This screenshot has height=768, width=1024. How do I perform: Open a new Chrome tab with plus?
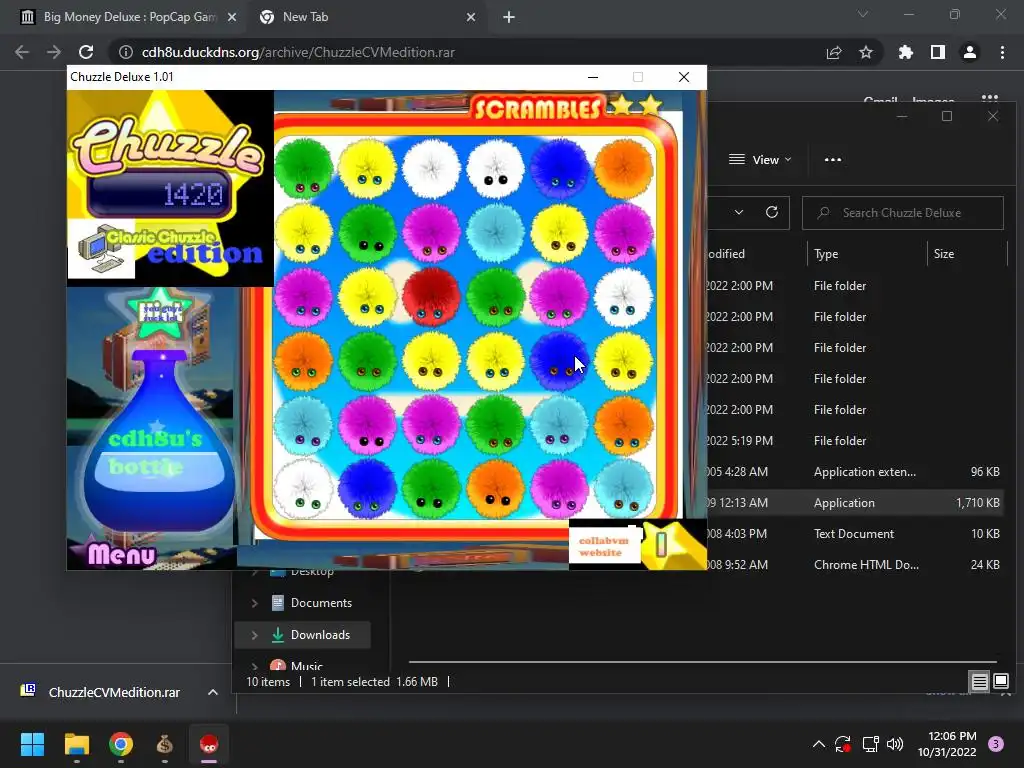[x=509, y=17]
